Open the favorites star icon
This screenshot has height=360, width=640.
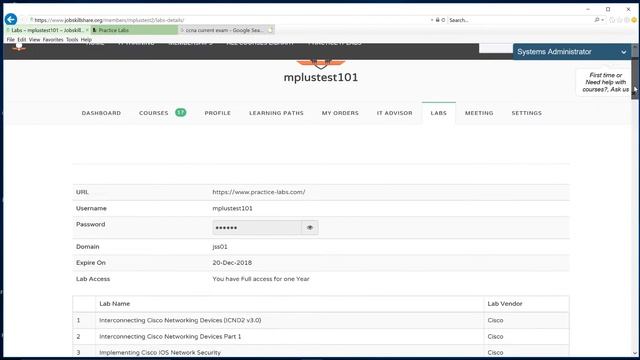[x=620, y=20]
